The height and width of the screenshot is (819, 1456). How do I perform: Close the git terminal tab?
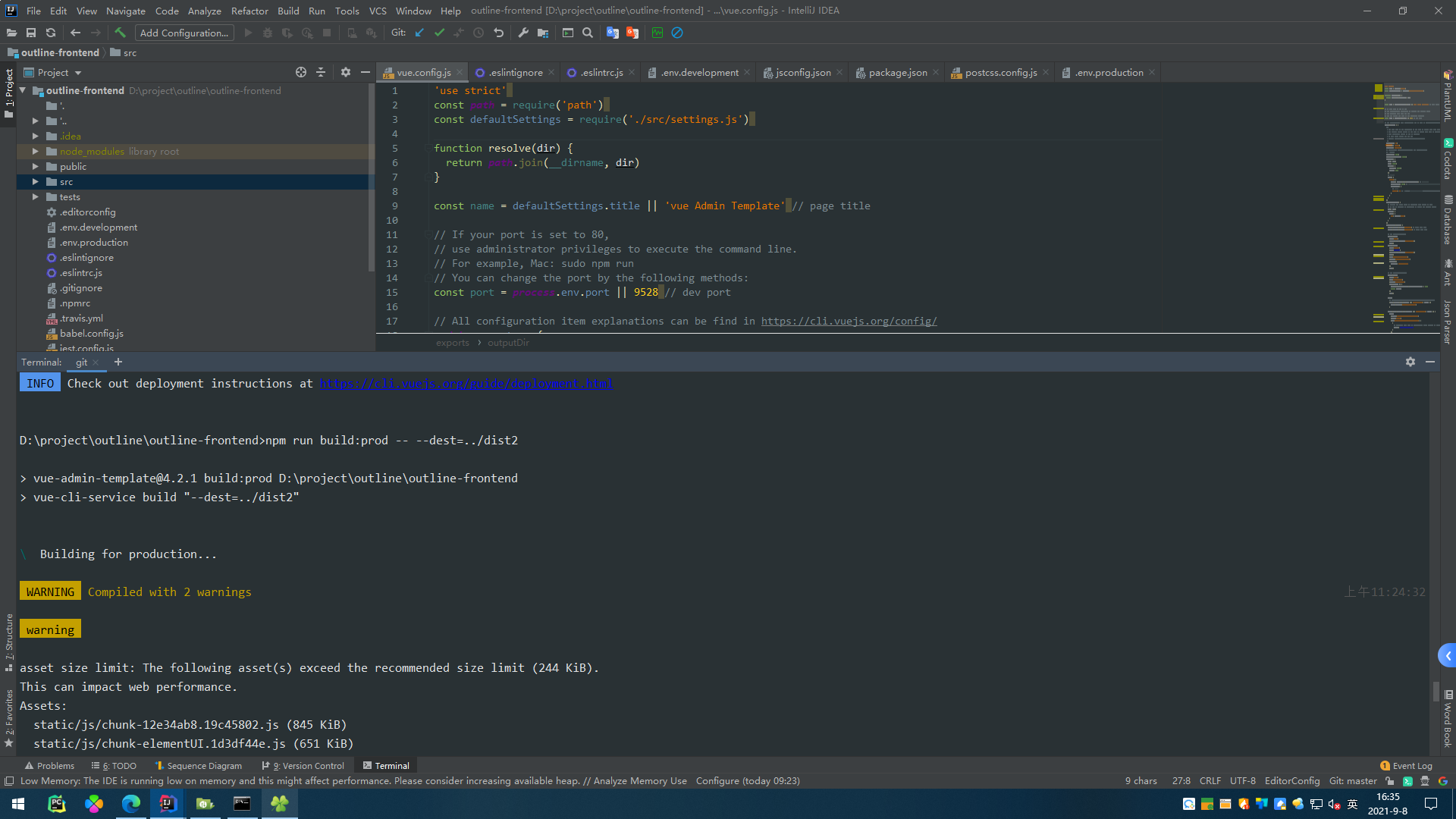tap(96, 362)
